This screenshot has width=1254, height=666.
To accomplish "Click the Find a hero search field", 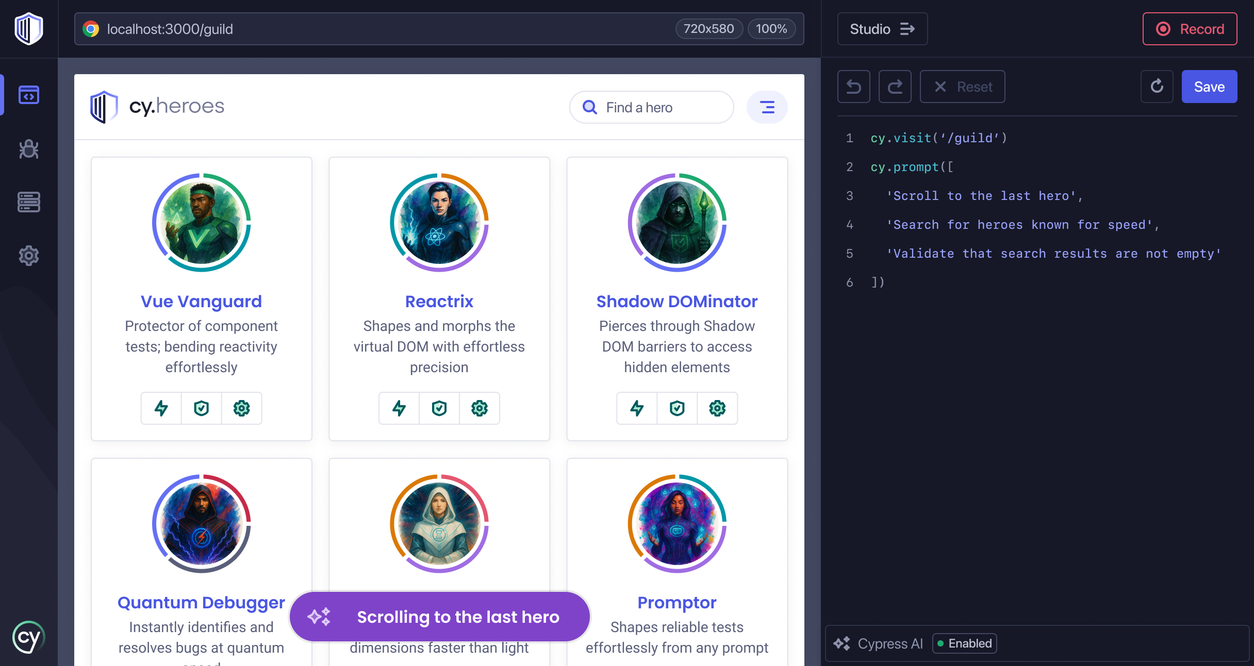I will [651, 106].
